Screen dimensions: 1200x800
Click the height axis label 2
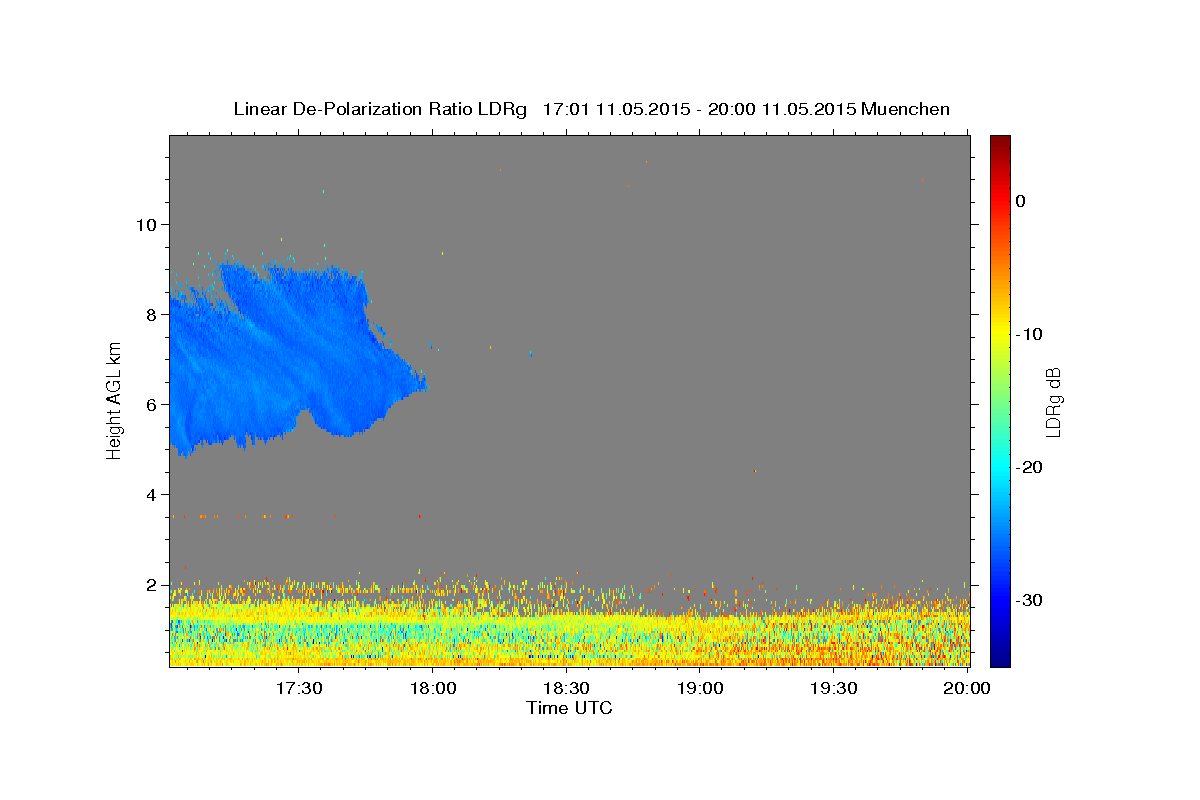click(x=150, y=584)
